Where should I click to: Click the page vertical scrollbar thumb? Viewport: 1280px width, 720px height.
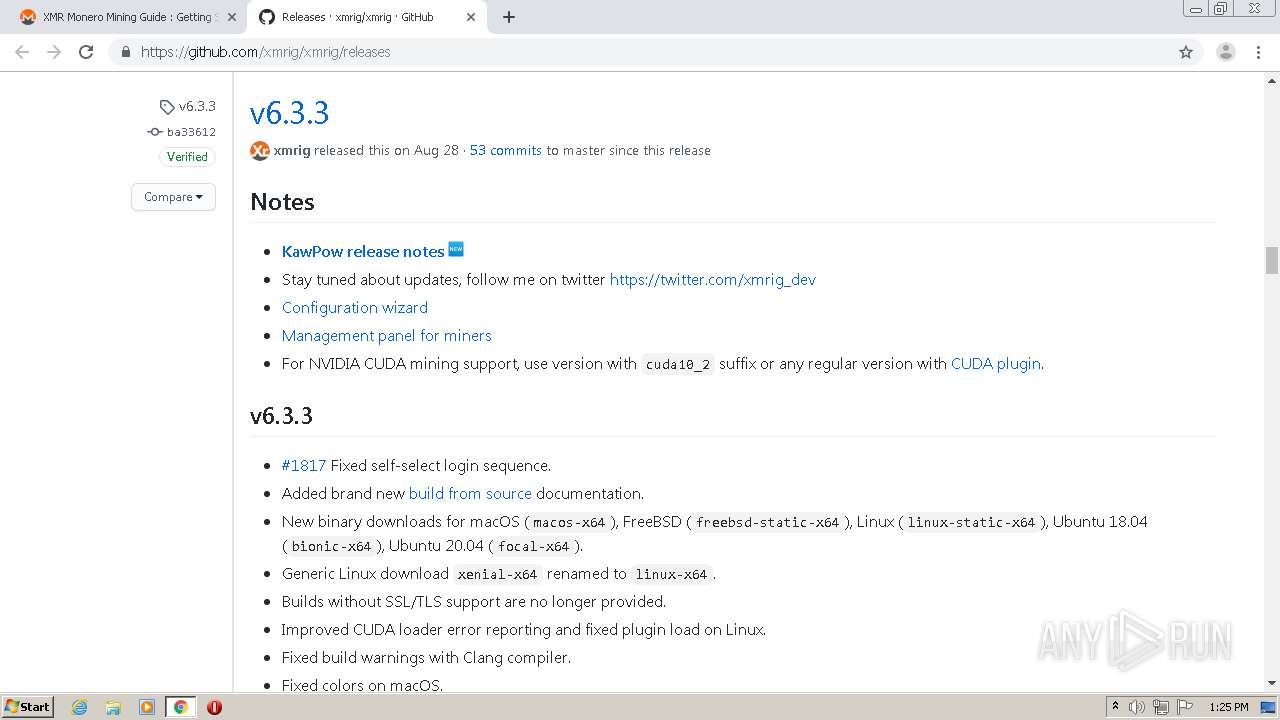click(x=1271, y=260)
